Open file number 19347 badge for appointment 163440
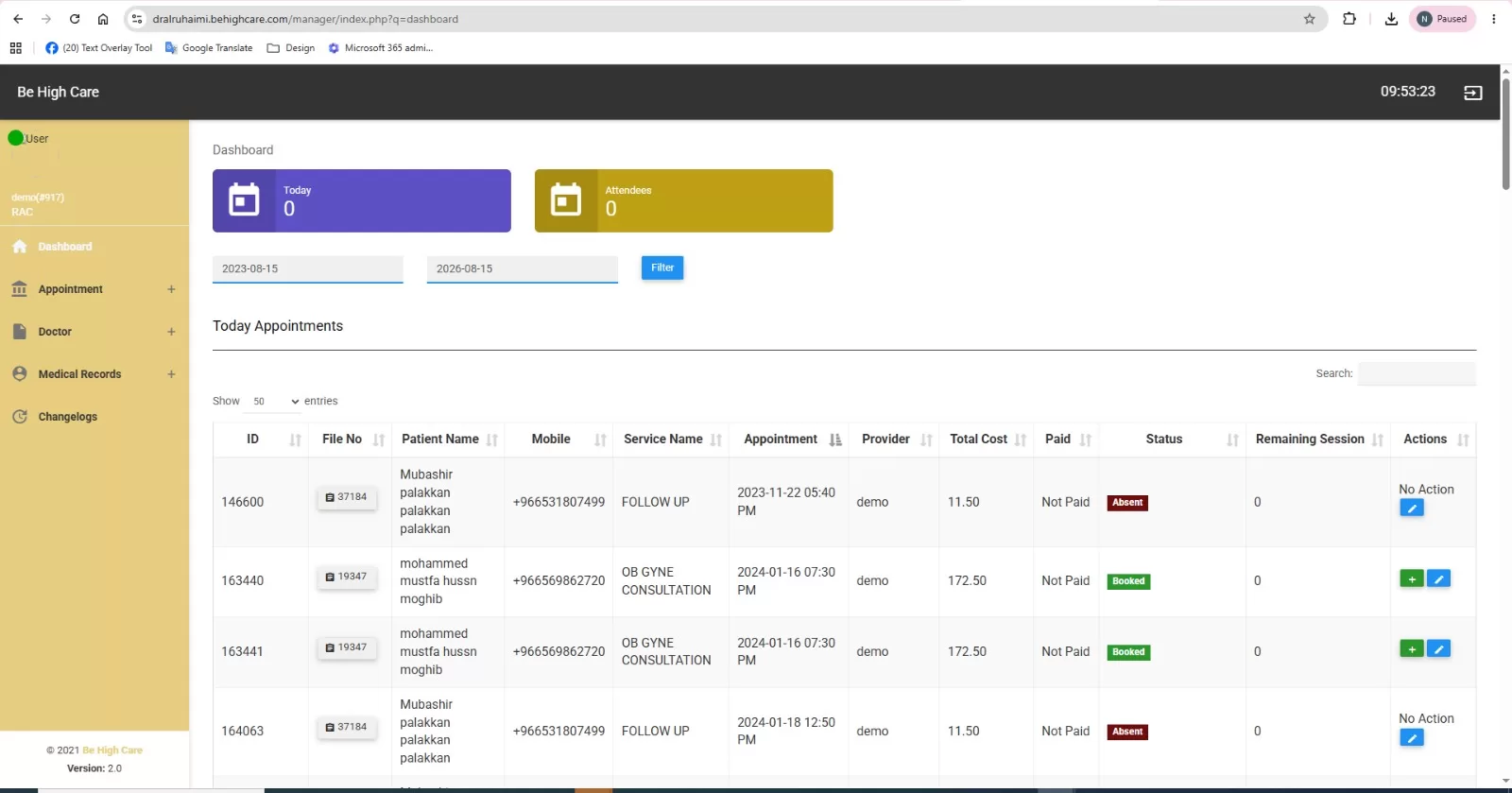This screenshot has height=793, width=1512. tap(347, 577)
